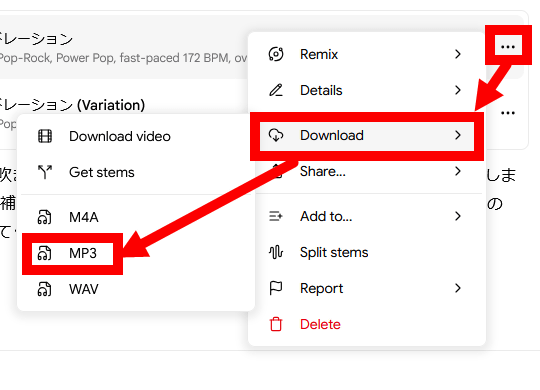Select the red Delete entry
This screenshot has width=540, height=390.
367,324
